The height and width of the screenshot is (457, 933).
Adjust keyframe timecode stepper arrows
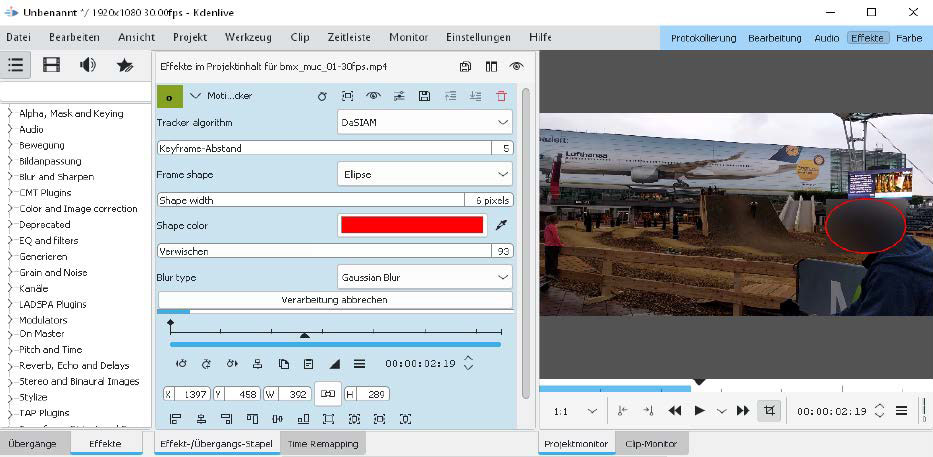468,363
